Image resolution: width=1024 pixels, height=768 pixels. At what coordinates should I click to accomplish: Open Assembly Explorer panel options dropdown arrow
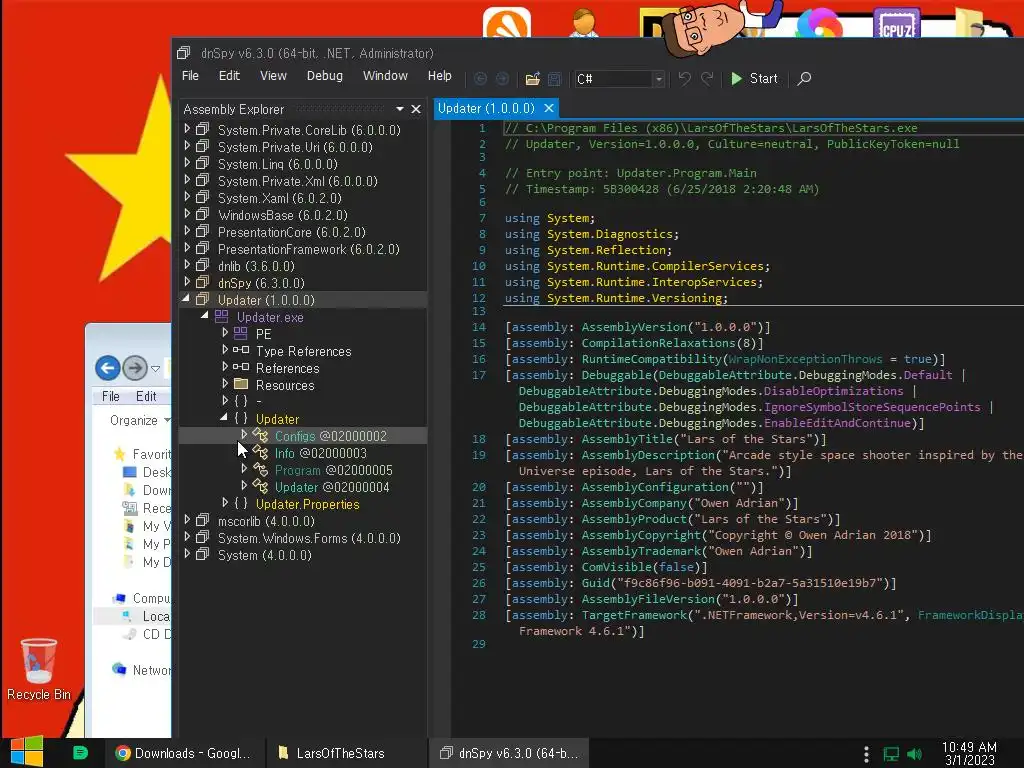(400, 109)
